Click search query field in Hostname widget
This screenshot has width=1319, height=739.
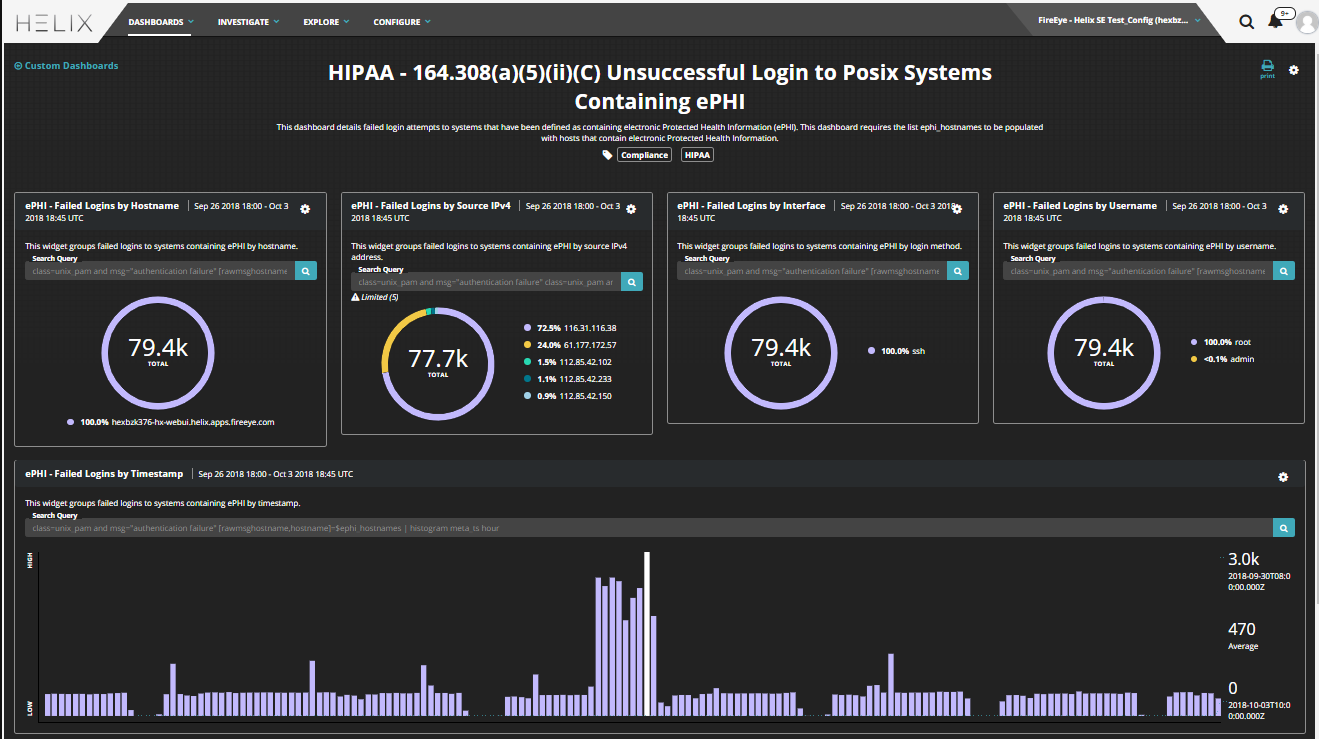[160, 270]
